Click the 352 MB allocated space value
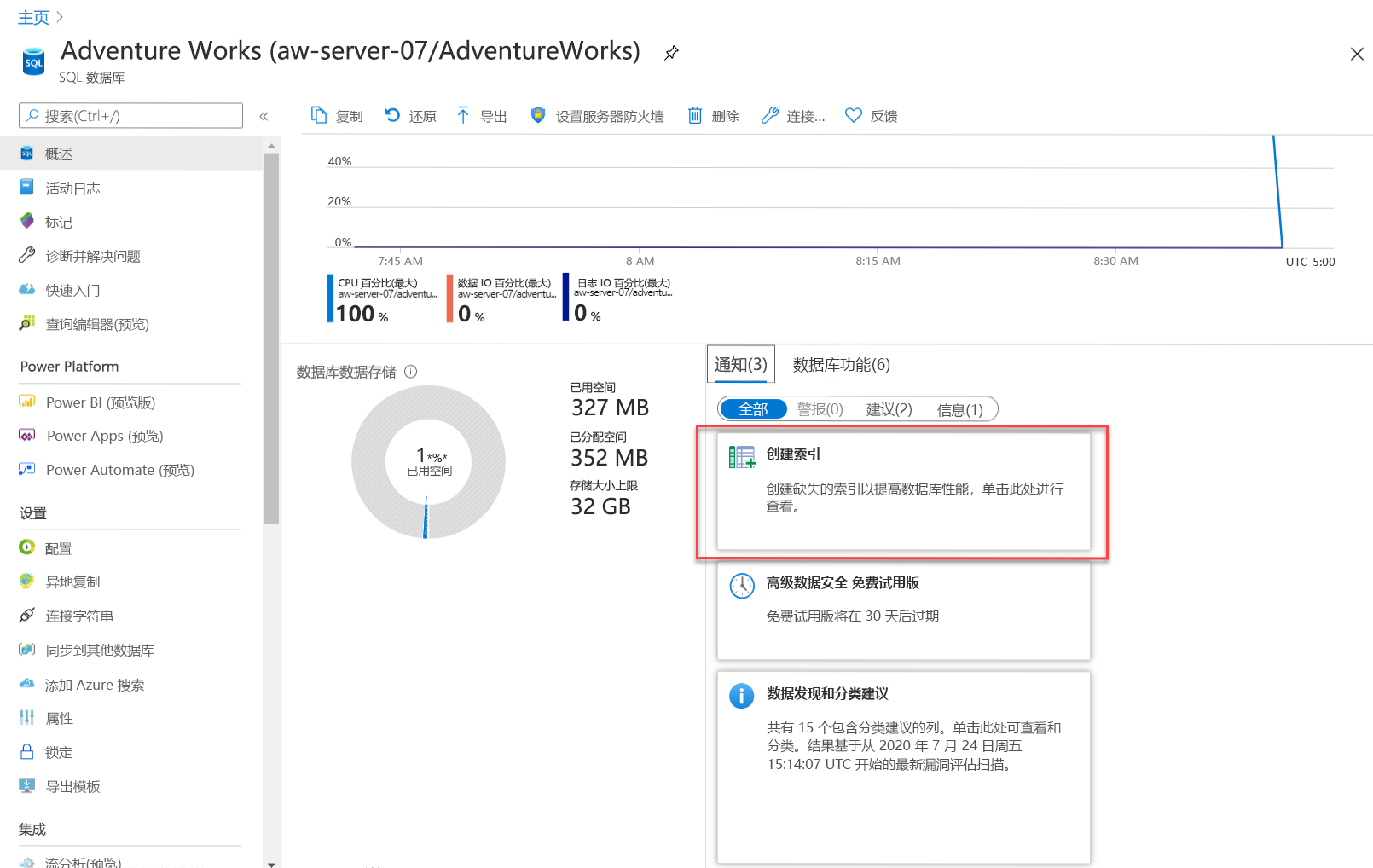 pos(610,457)
